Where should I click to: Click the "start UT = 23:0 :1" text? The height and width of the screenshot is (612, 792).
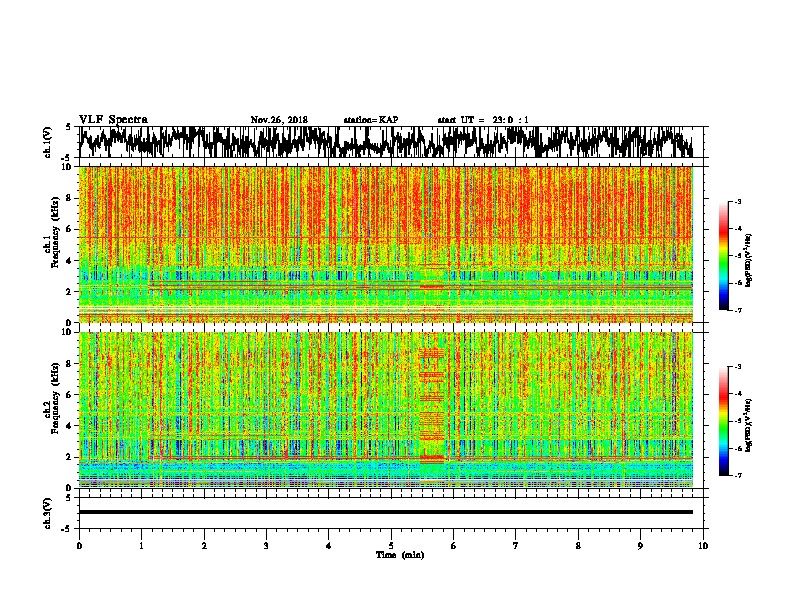tap(483, 120)
